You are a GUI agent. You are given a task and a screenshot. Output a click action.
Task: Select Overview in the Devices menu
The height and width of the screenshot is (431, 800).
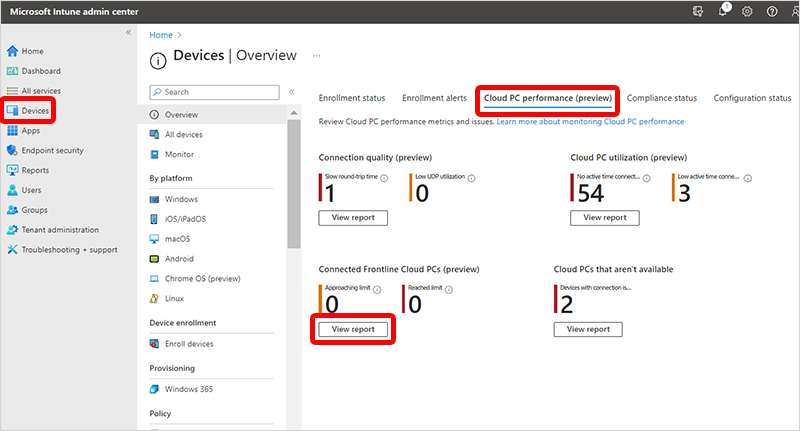[212, 115]
